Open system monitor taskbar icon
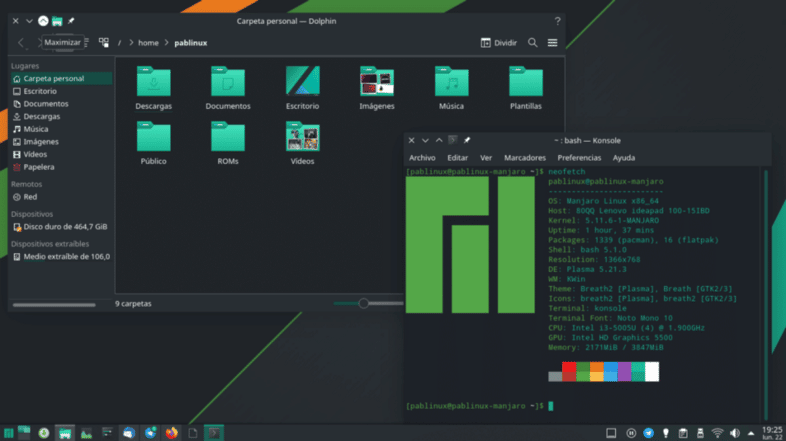The height and width of the screenshot is (441, 786). tap(86, 433)
